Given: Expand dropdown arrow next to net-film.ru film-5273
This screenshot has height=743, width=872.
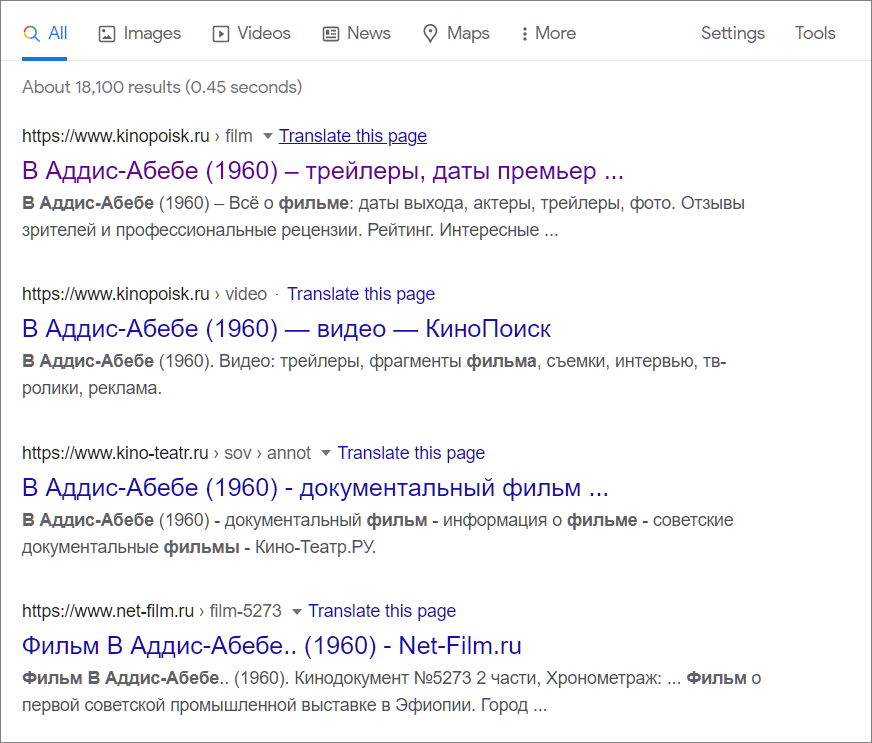Looking at the screenshot, I should (x=297, y=612).
